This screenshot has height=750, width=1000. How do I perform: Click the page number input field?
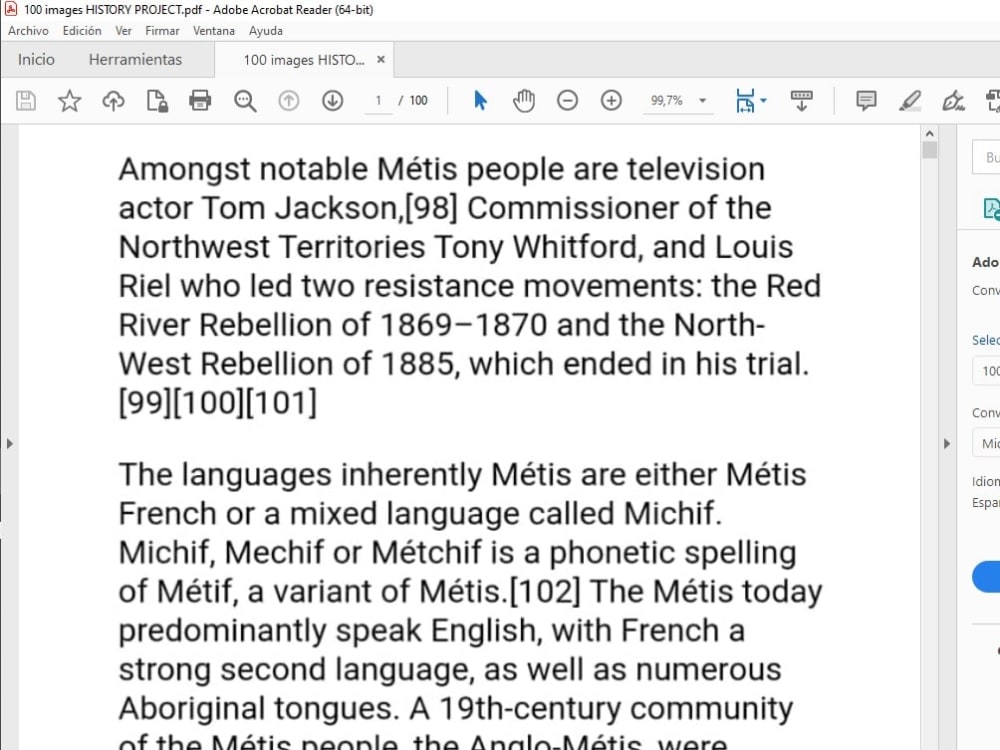point(378,101)
